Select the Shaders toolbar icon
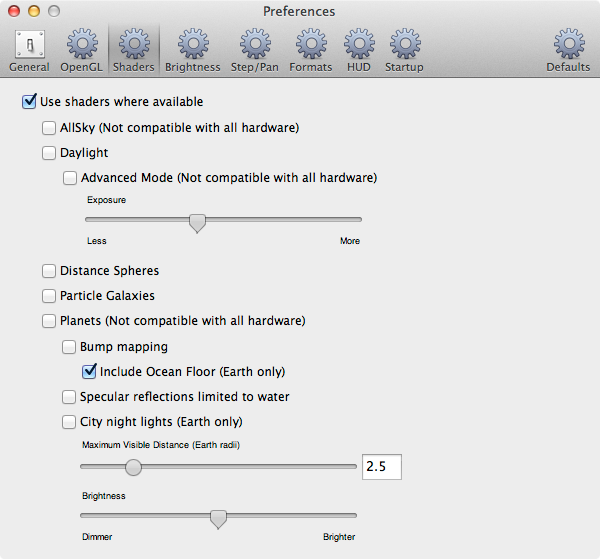Viewport: 600px width, 559px height. pos(133,50)
